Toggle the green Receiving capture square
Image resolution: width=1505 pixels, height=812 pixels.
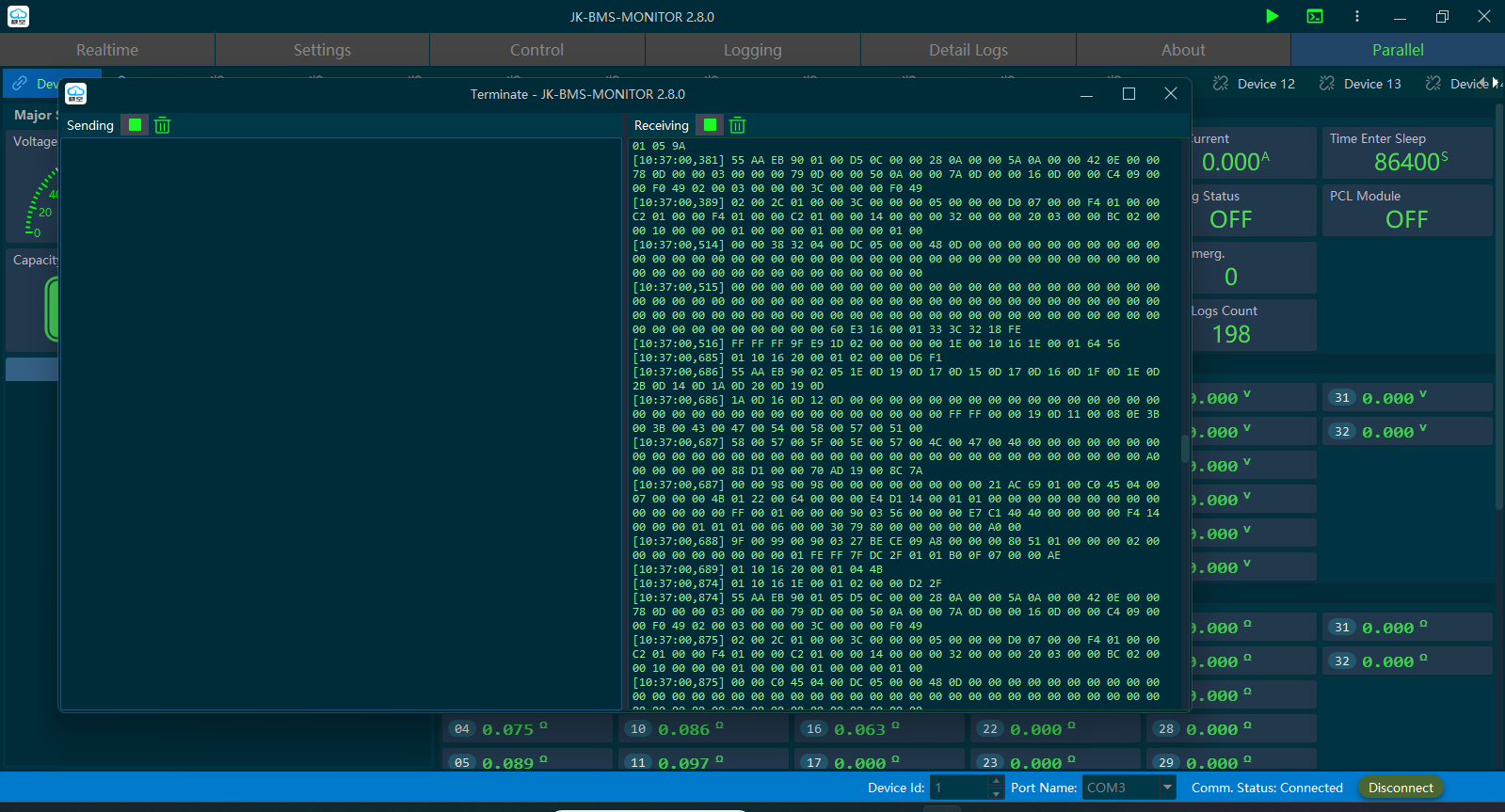(710, 125)
